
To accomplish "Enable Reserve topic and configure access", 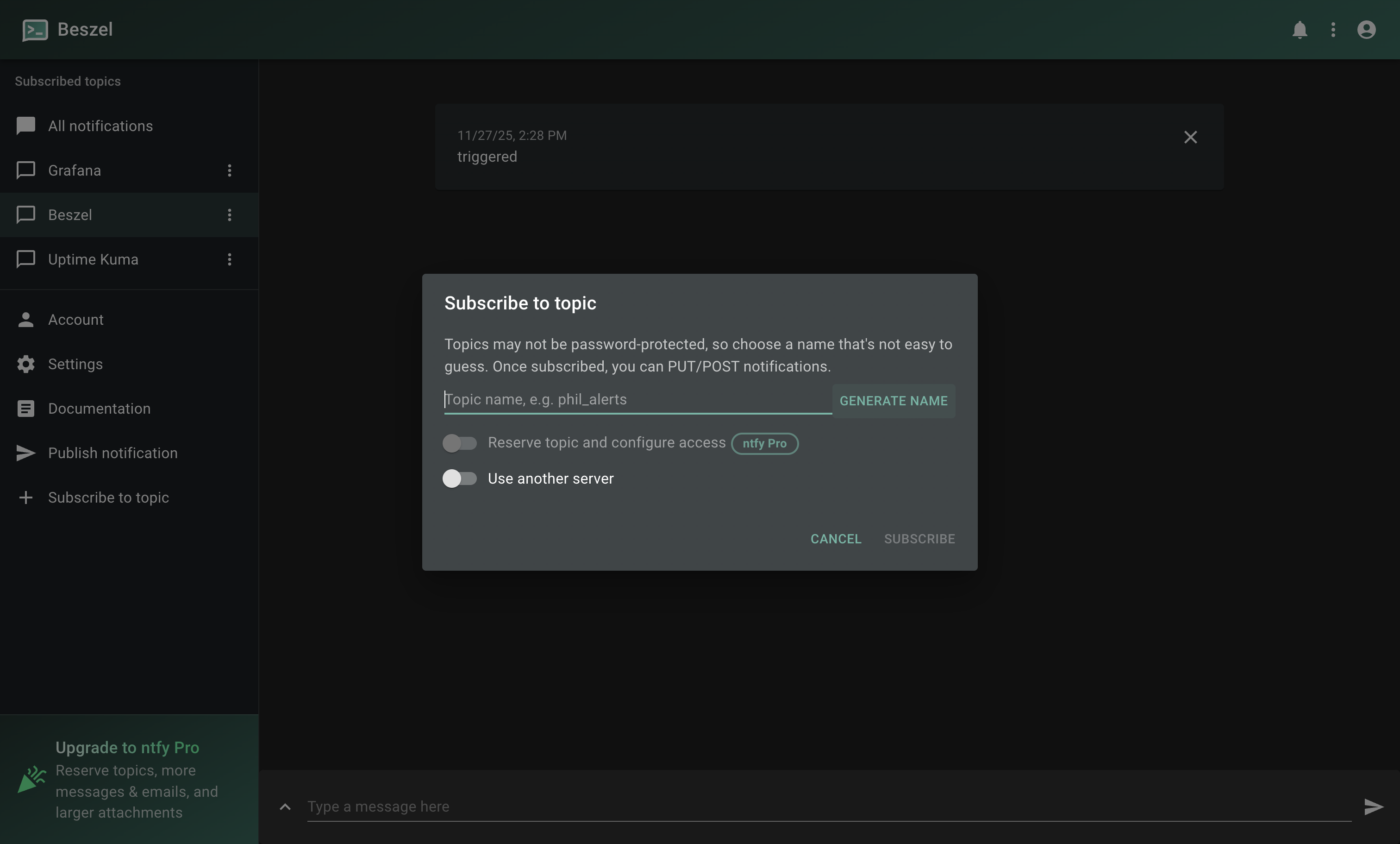I will pos(460,443).
